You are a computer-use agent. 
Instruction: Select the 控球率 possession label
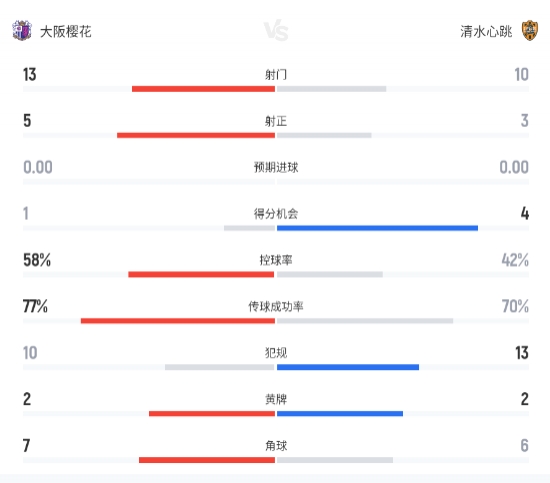(x=276, y=260)
